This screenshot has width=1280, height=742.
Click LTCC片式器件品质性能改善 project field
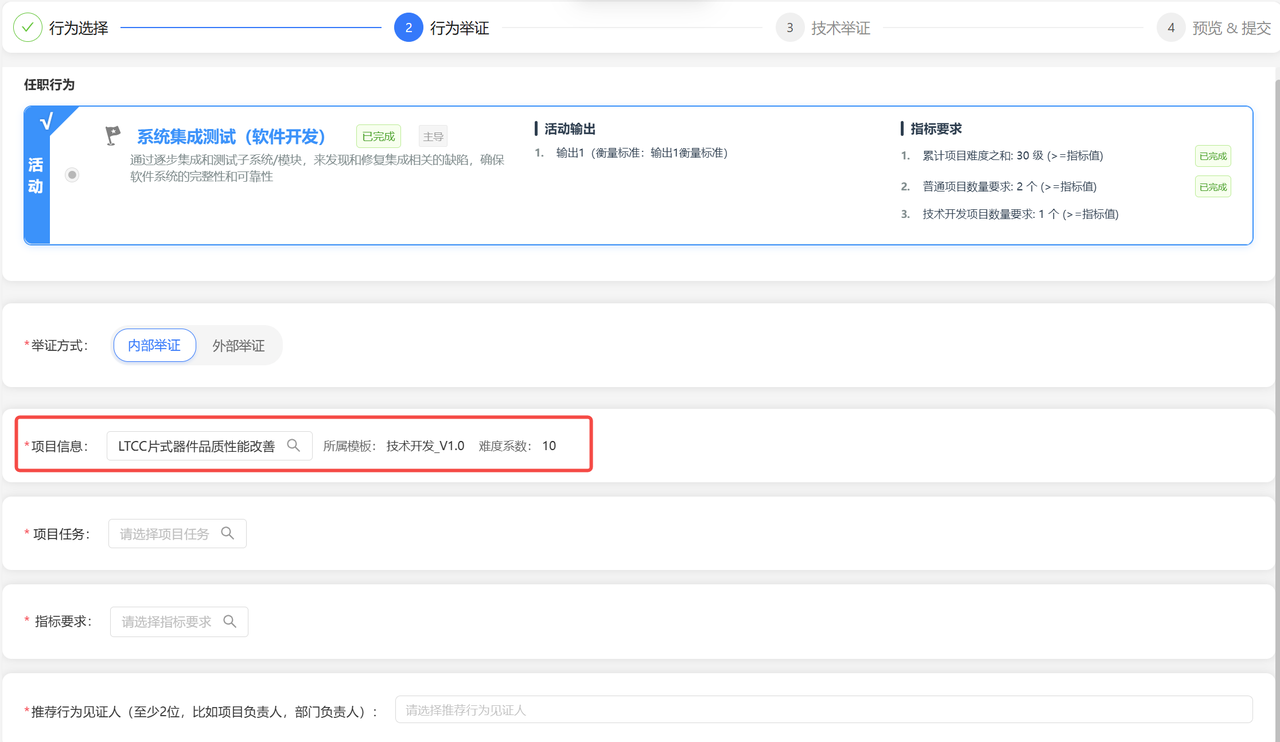[x=197, y=446]
